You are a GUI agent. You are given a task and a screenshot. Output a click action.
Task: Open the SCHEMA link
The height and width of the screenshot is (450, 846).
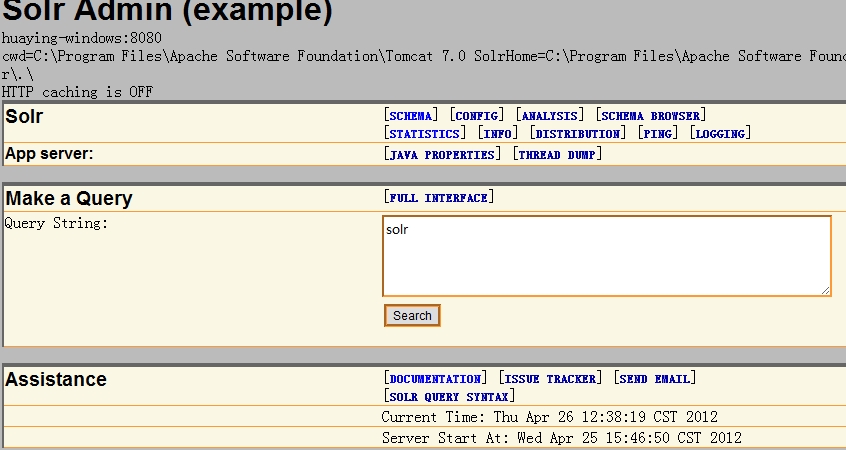click(410, 116)
